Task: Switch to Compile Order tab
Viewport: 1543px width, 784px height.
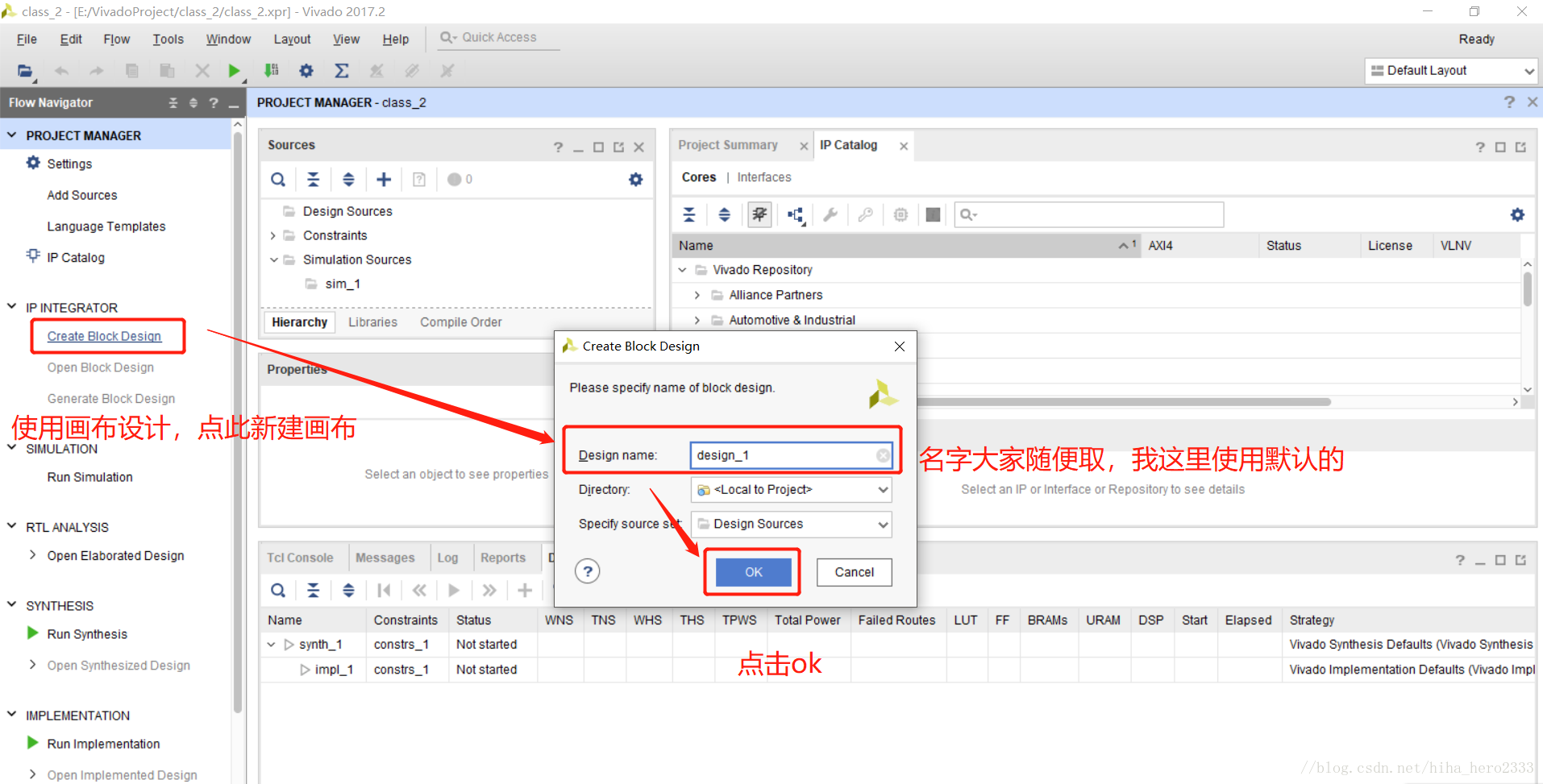Action: [x=460, y=322]
